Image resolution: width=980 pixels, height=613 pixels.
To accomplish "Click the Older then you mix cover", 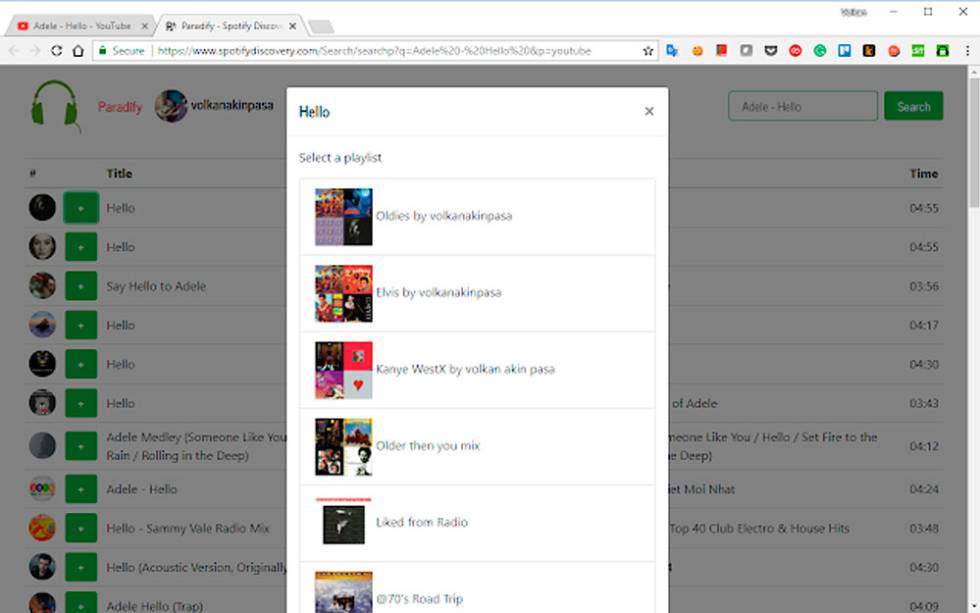I will tap(343, 447).
